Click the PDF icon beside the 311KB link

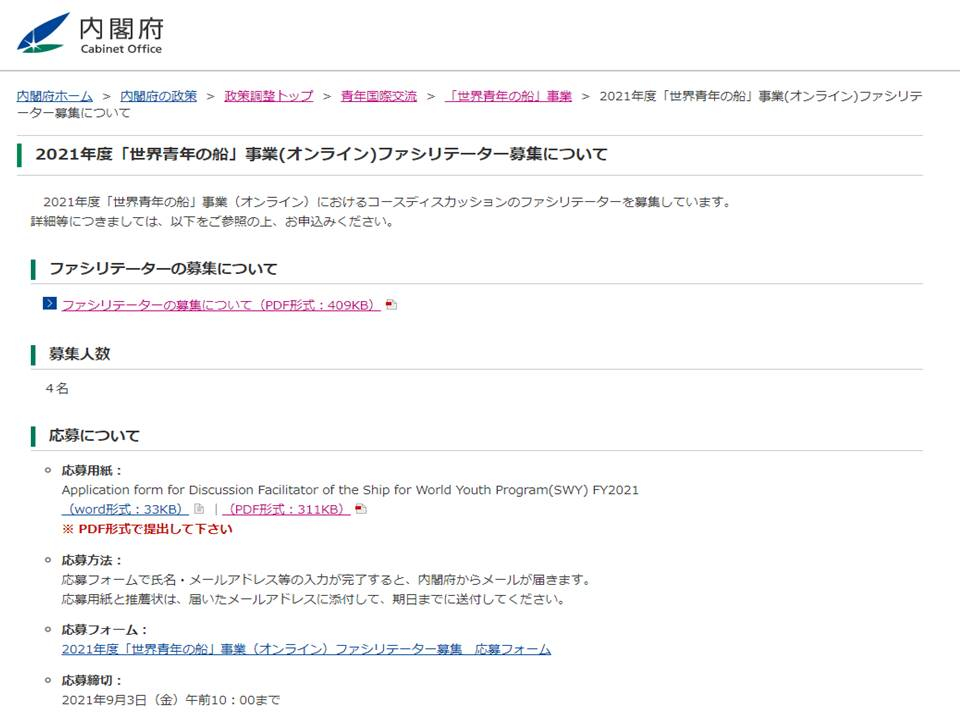tap(361, 509)
